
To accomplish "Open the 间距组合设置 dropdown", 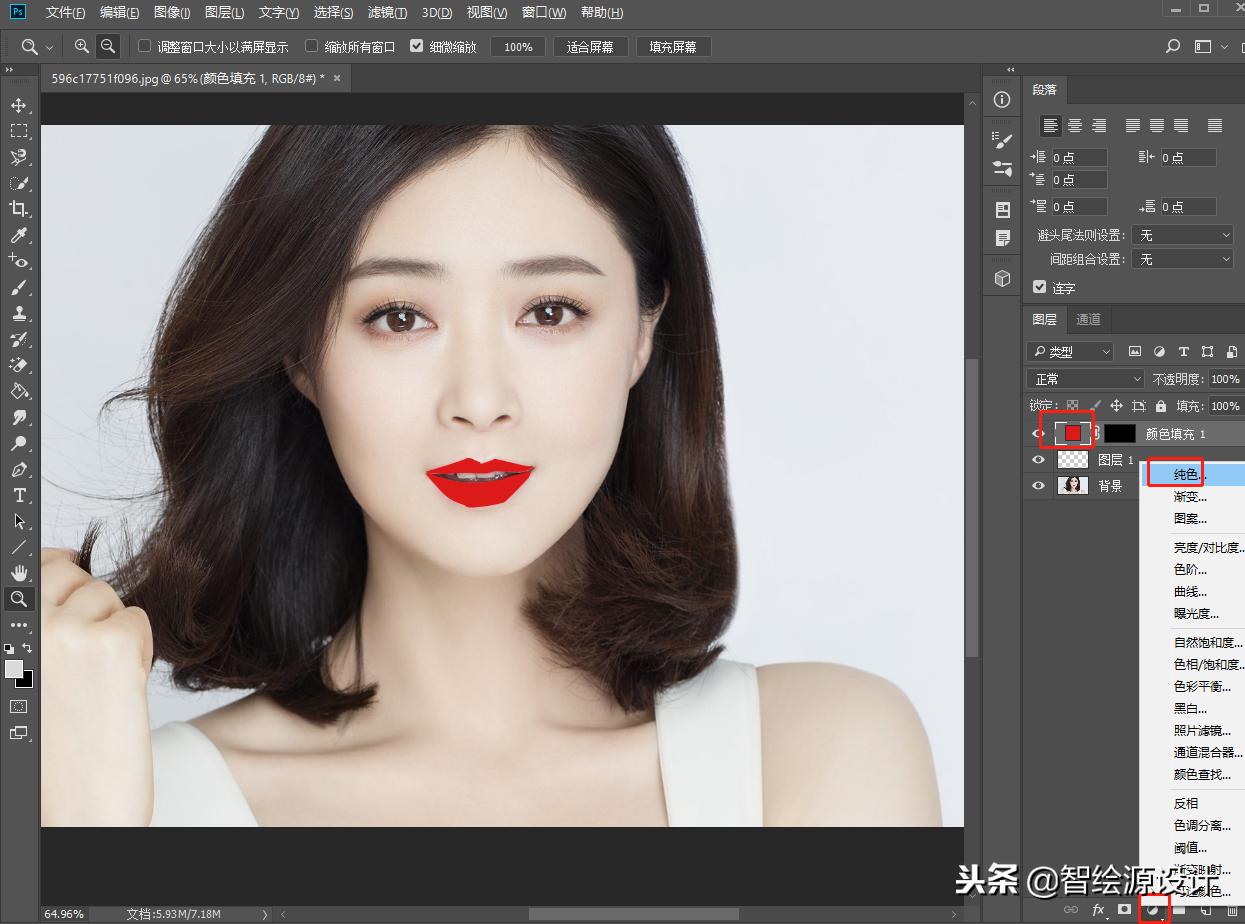I will [1182, 258].
